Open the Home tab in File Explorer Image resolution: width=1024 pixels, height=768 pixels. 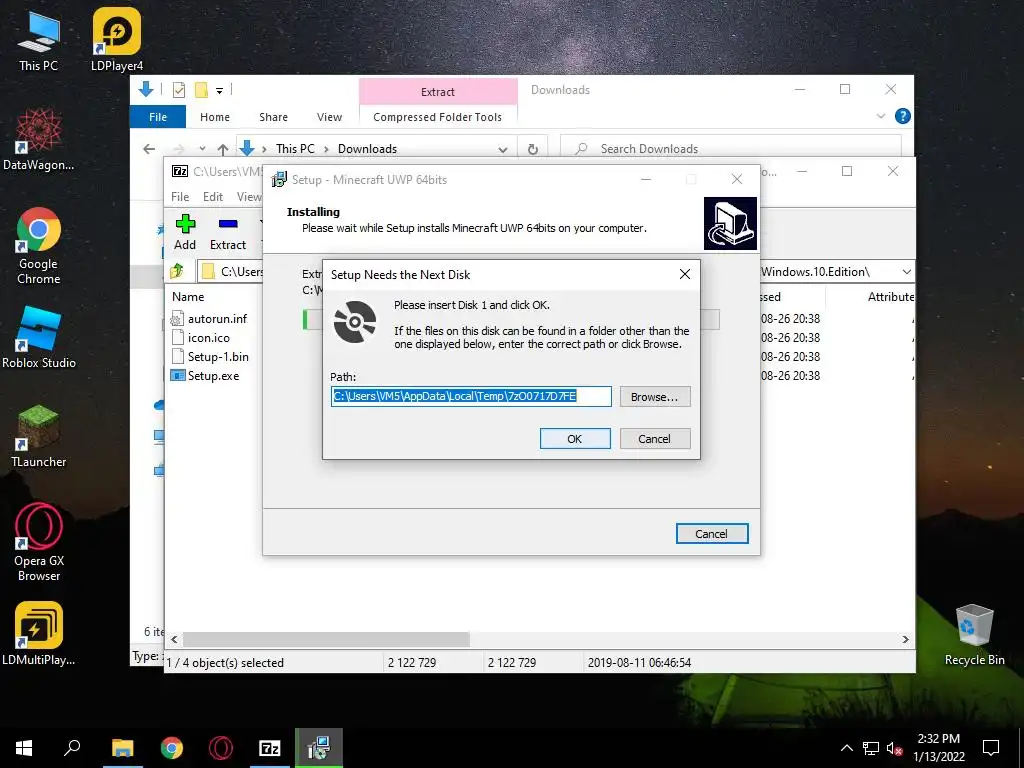coord(215,117)
